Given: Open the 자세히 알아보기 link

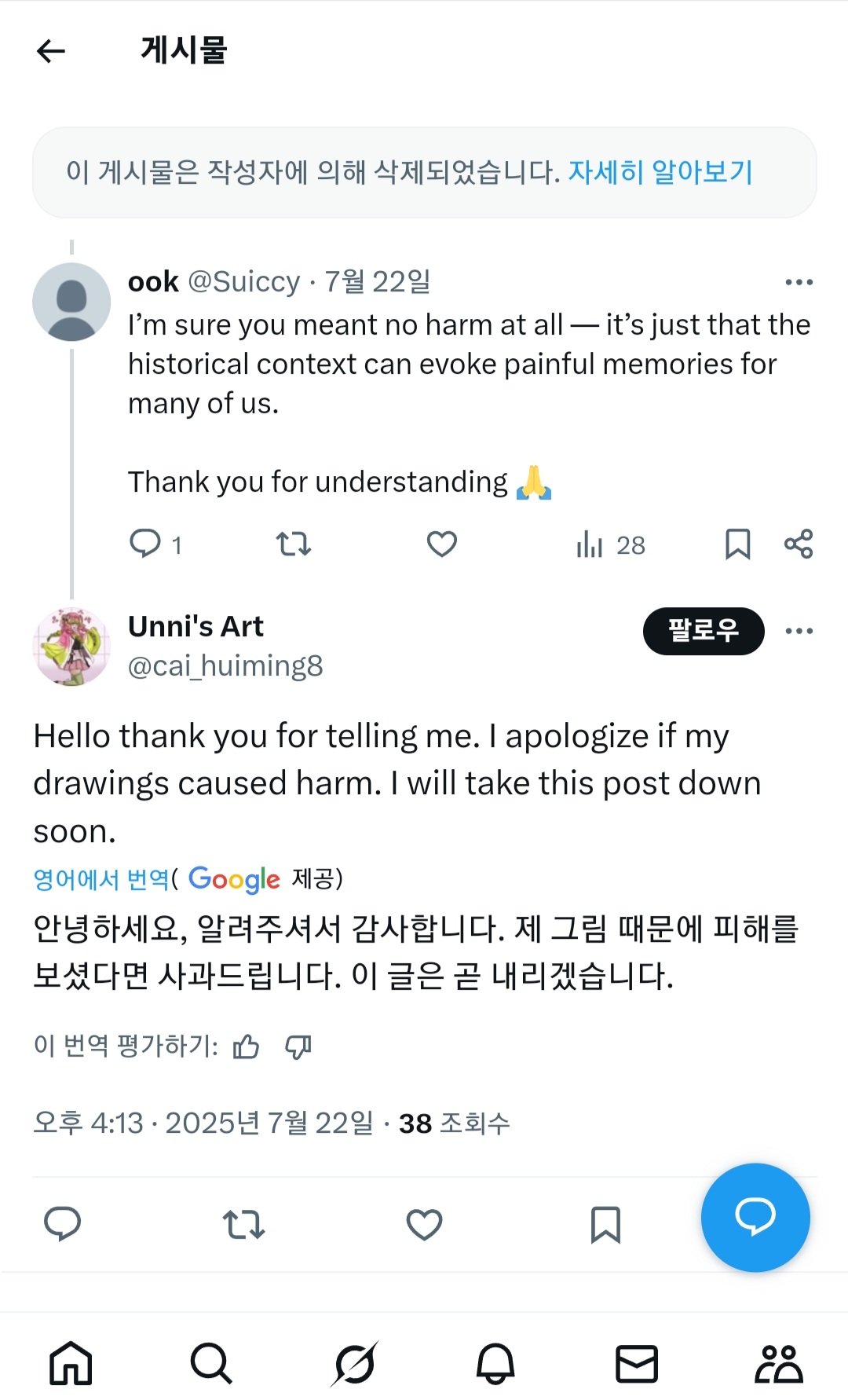Looking at the screenshot, I should point(660,172).
